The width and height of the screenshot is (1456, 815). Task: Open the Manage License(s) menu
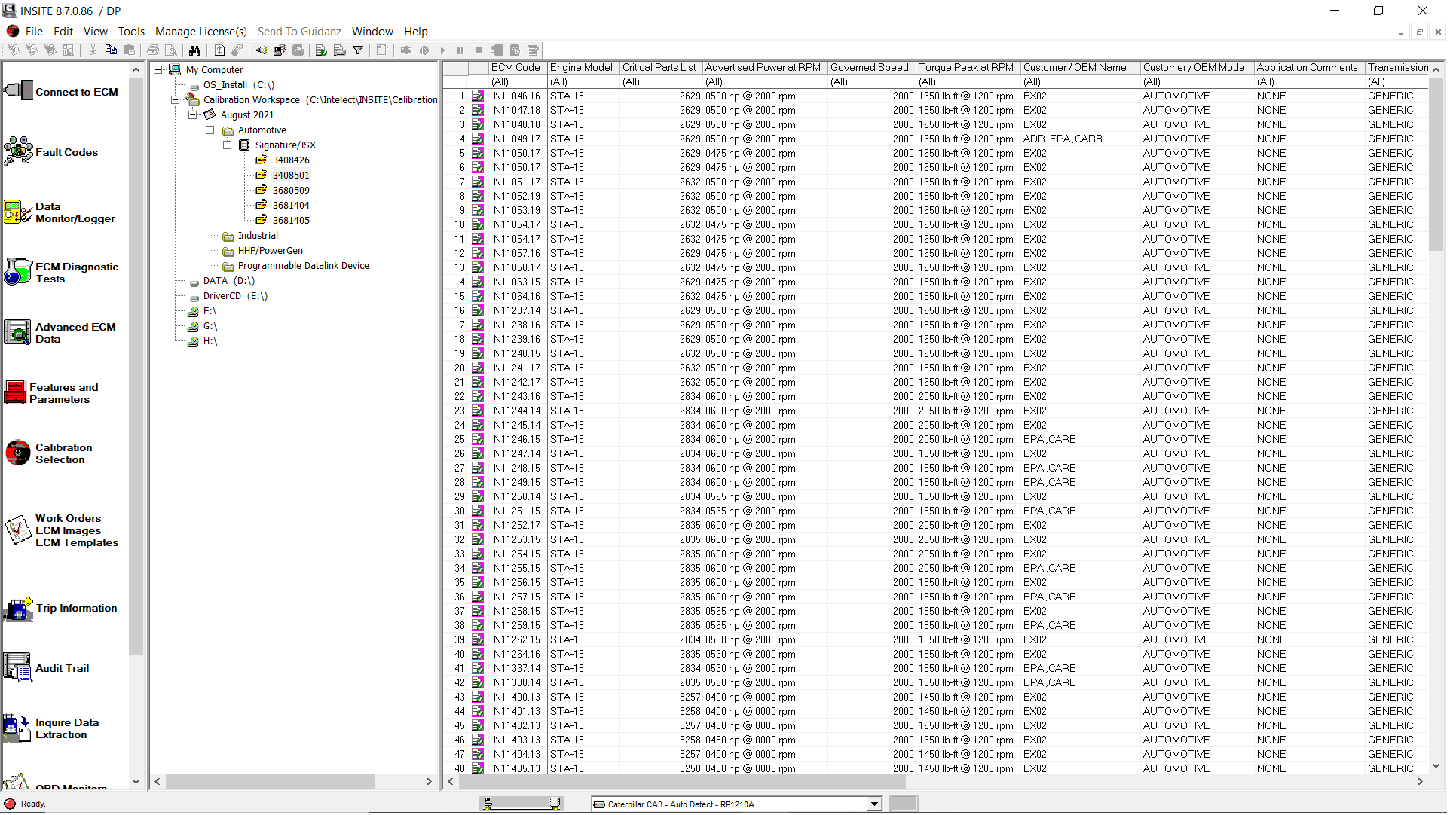tap(200, 31)
